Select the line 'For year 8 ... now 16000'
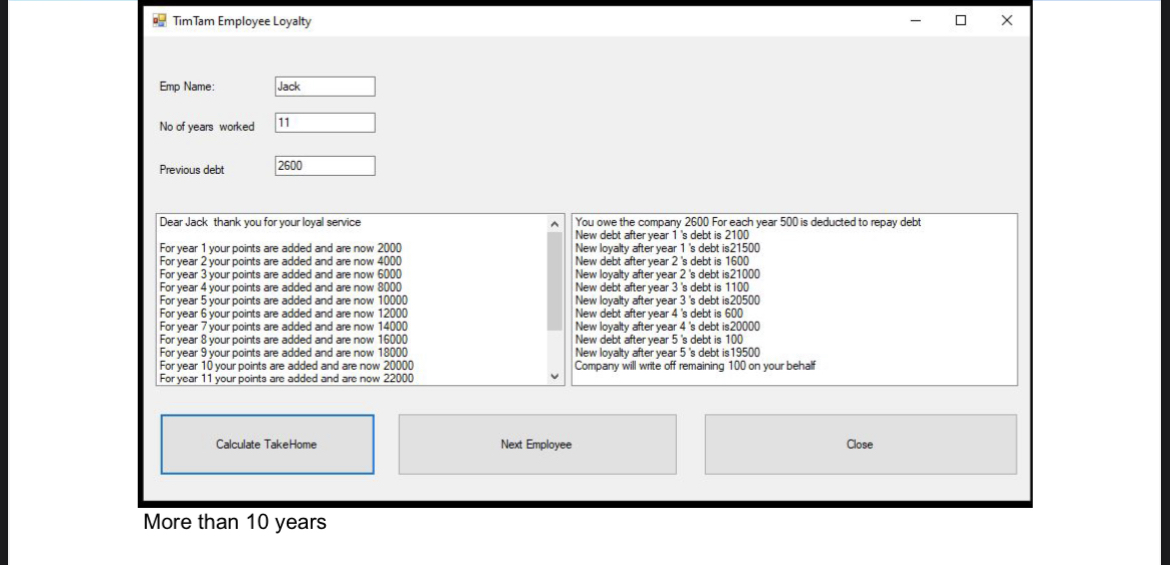 [284, 340]
